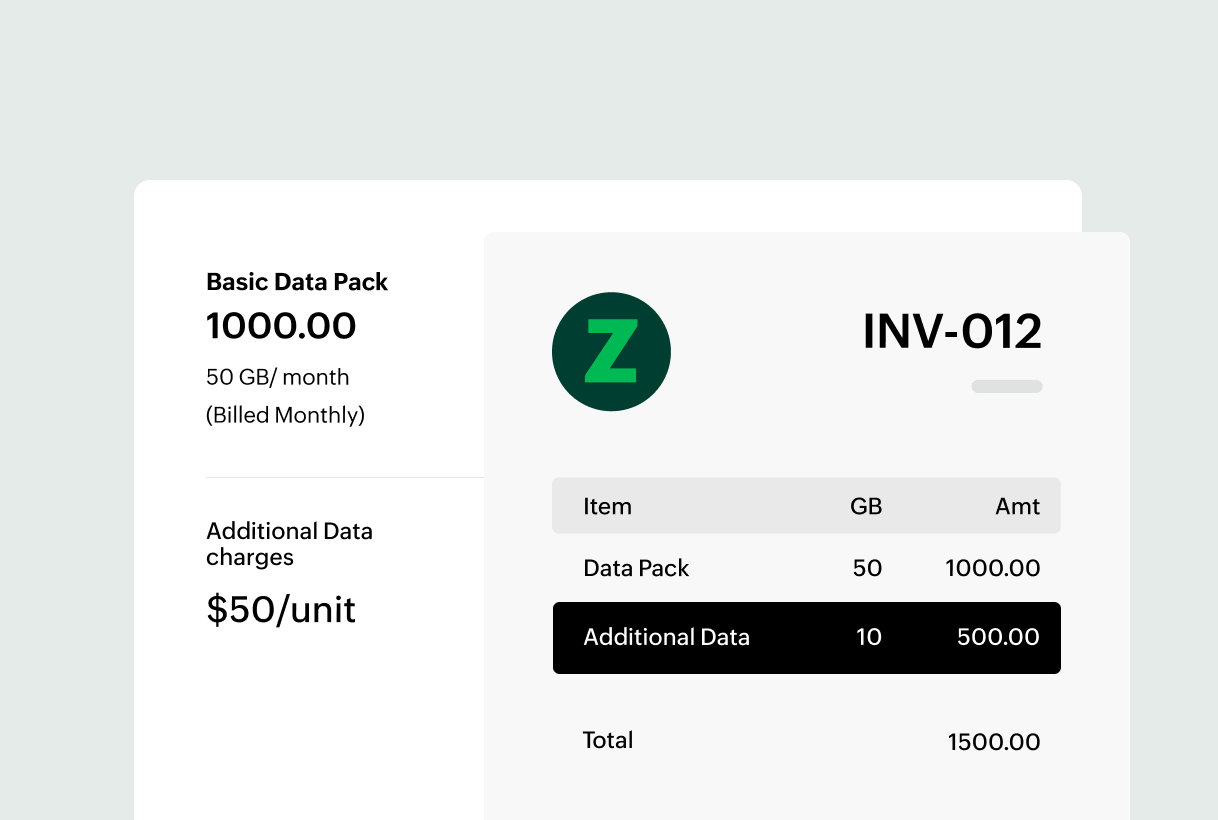The width and height of the screenshot is (1218, 820).
Task: Click the Additional Data charges label
Action: pos(289,544)
